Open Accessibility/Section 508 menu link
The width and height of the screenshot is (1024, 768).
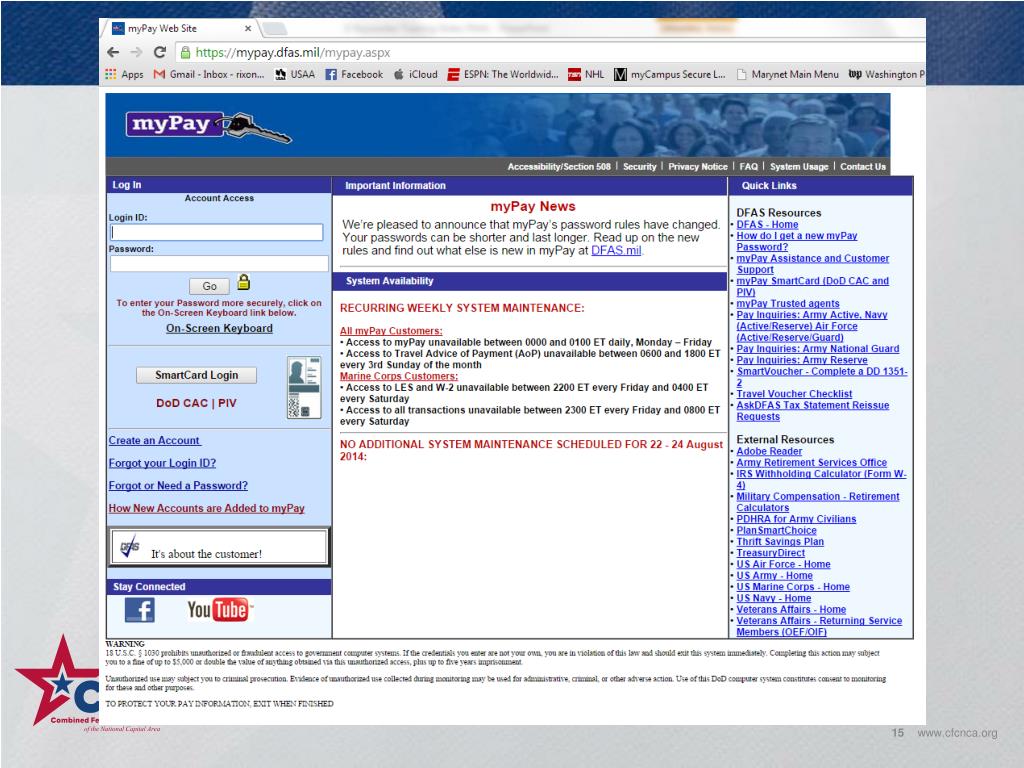(x=559, y=167)
